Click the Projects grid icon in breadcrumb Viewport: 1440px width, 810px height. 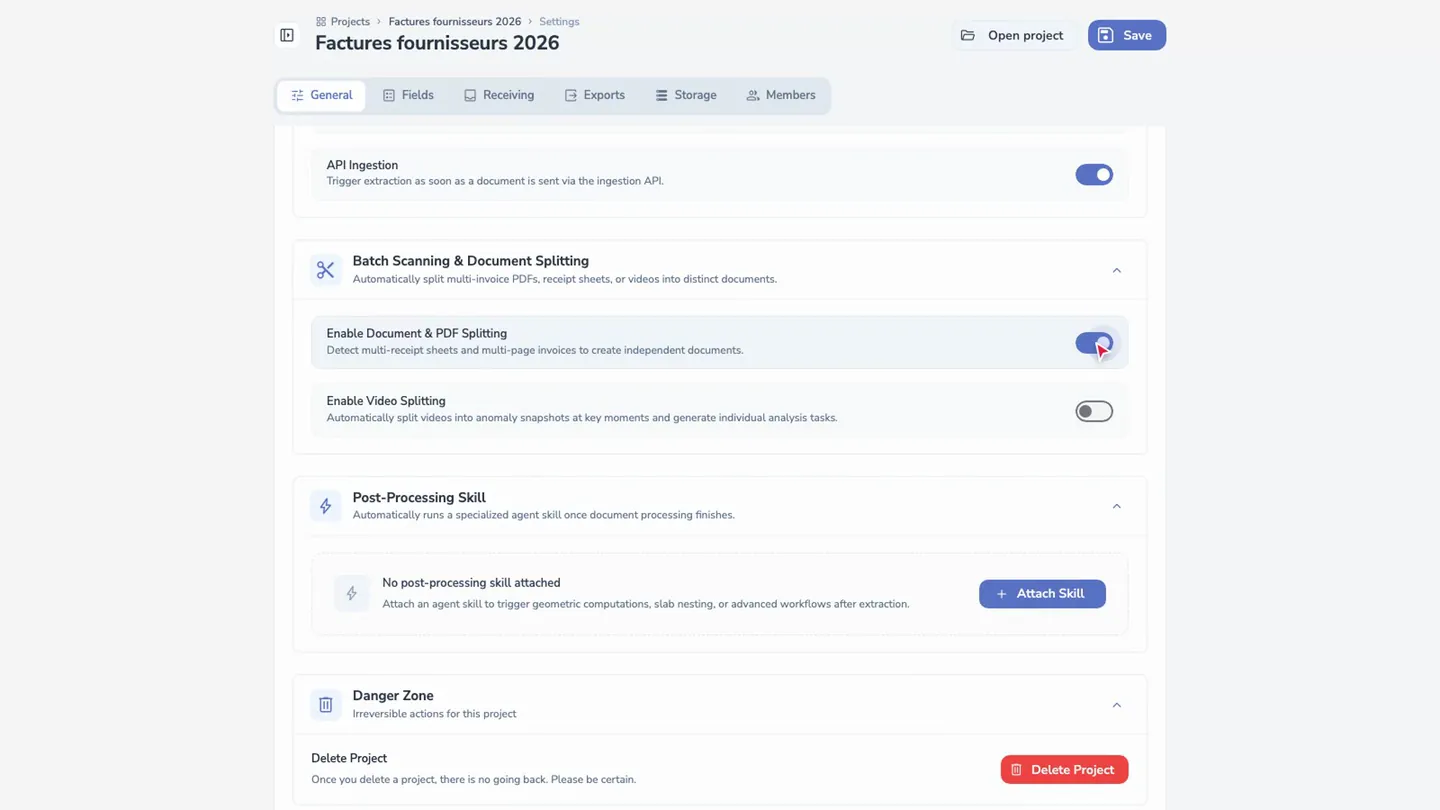click(321, 21)
